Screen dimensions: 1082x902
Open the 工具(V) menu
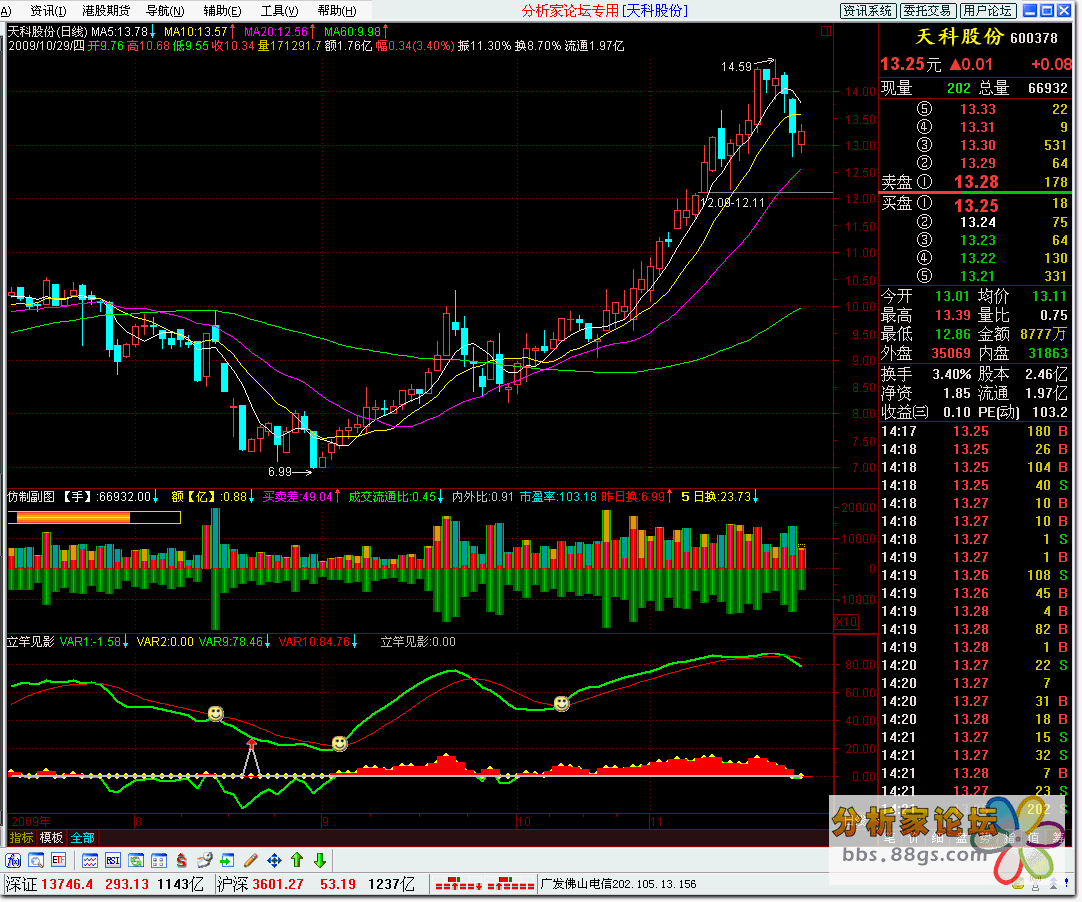tap(279, 10)
